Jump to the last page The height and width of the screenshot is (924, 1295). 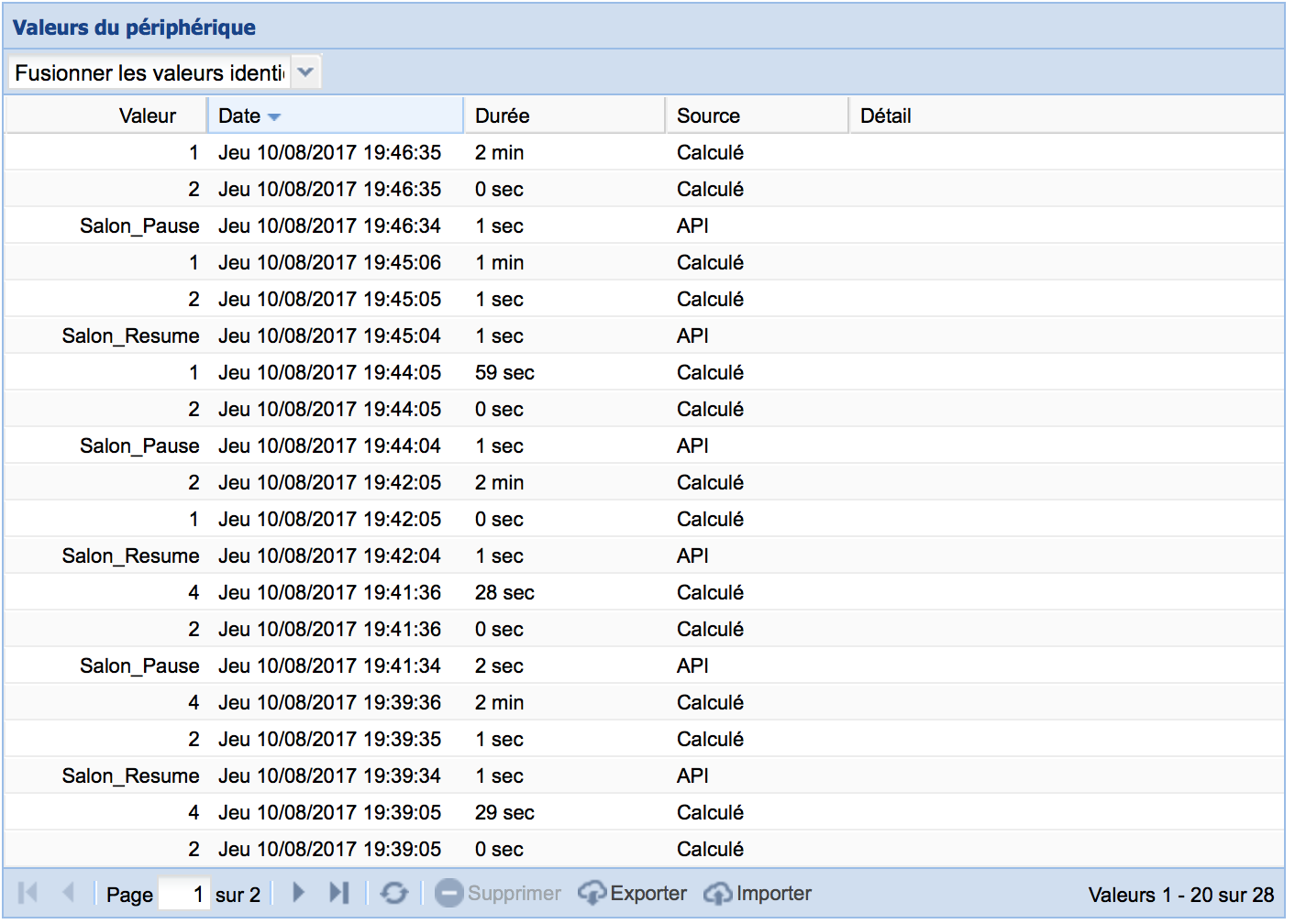click(x=339, y=892)
